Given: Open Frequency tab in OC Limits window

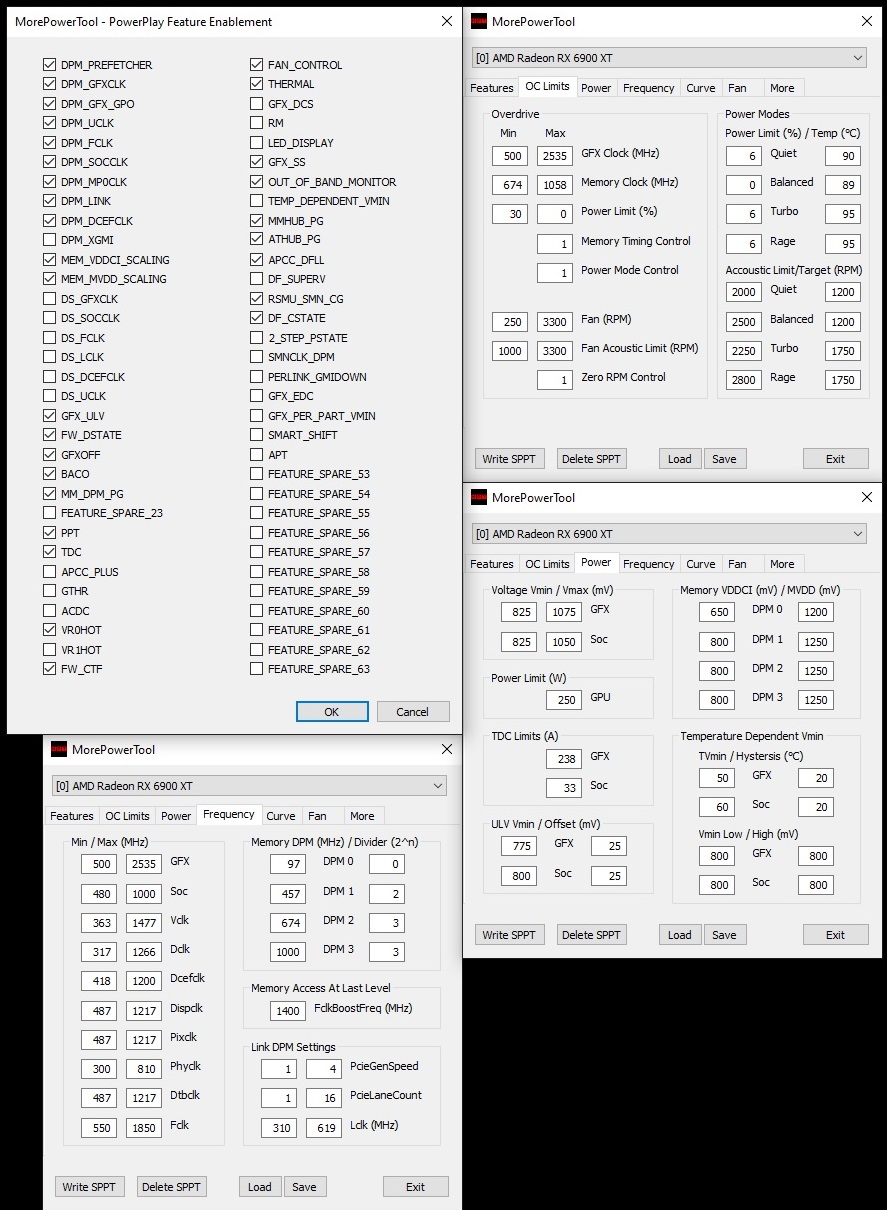Looking at the screenshot, I should [x=649, y=88].
